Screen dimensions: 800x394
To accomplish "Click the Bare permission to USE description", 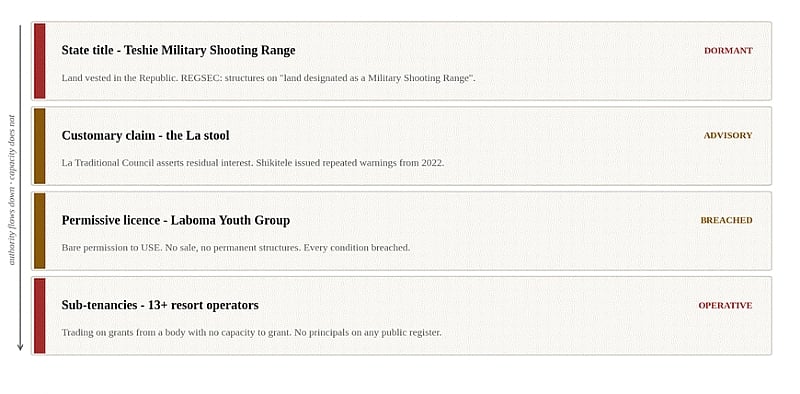I will [236, 248].
